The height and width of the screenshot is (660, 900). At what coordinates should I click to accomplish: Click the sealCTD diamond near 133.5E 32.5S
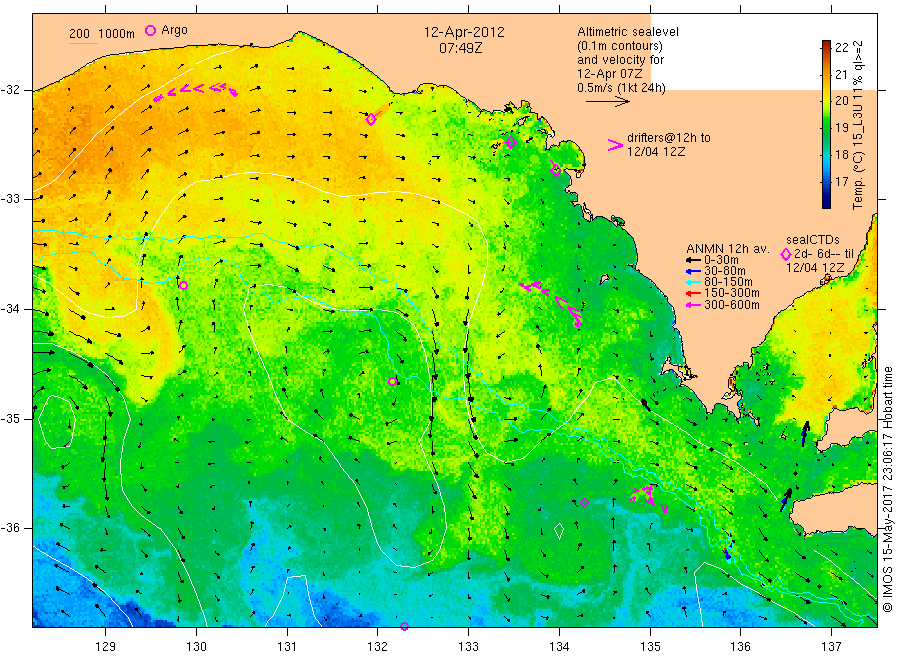click(x=511, y=143)
